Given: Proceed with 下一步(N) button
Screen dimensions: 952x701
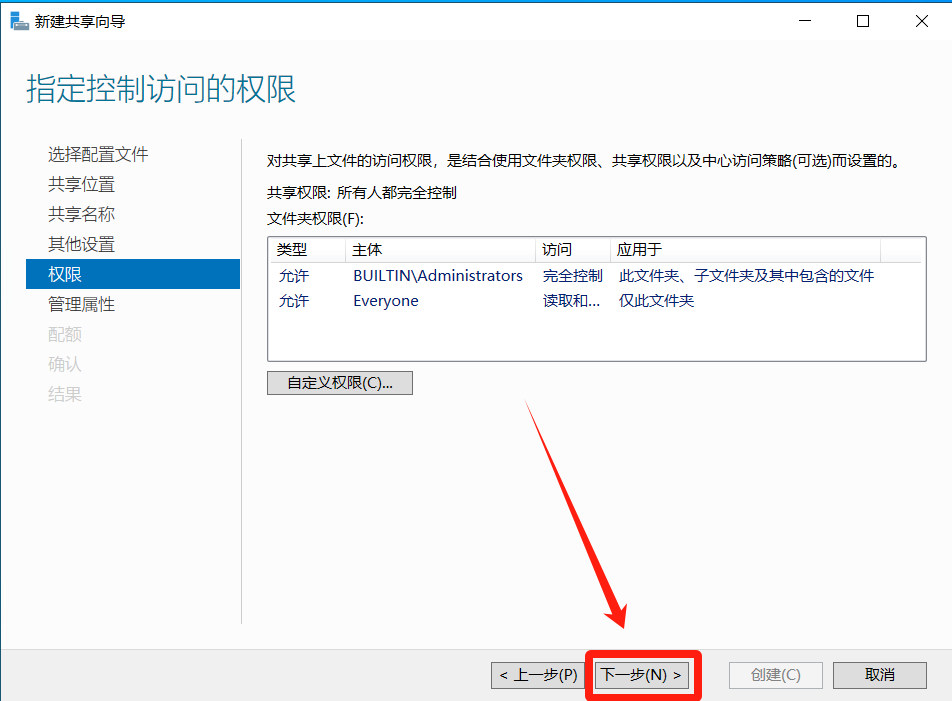Looking at the screenshot, I should [641, 675].
